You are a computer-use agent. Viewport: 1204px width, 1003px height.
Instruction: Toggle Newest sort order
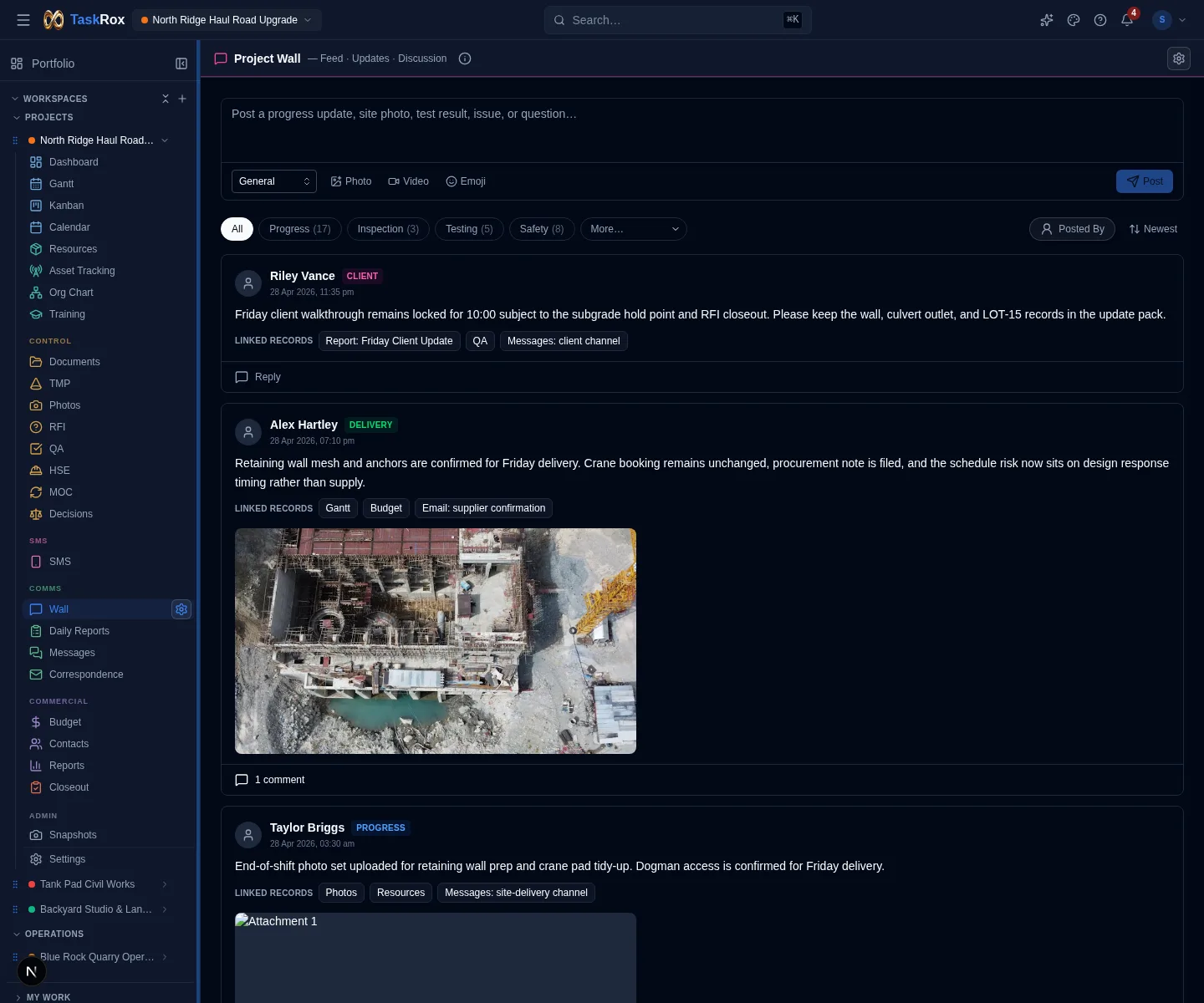click(x=1153, y=229)
